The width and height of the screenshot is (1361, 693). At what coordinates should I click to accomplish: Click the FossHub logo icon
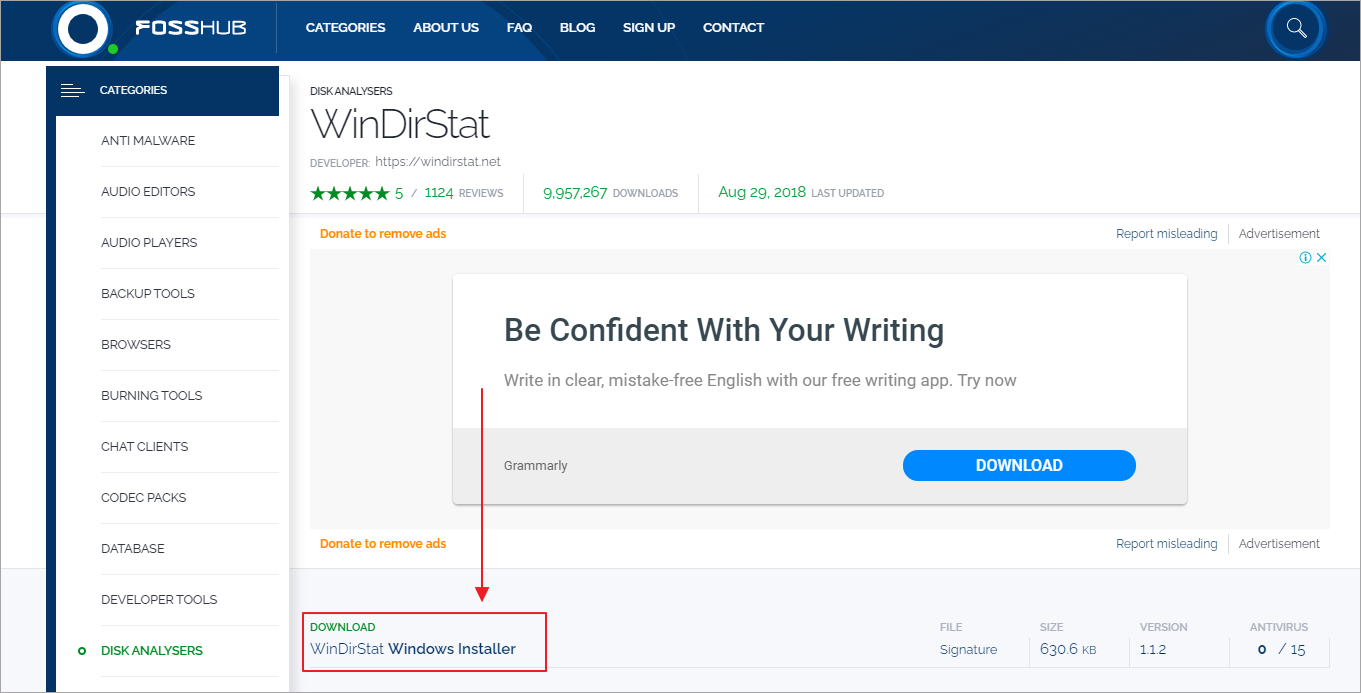pyautogui.click(x=85, y=28)
